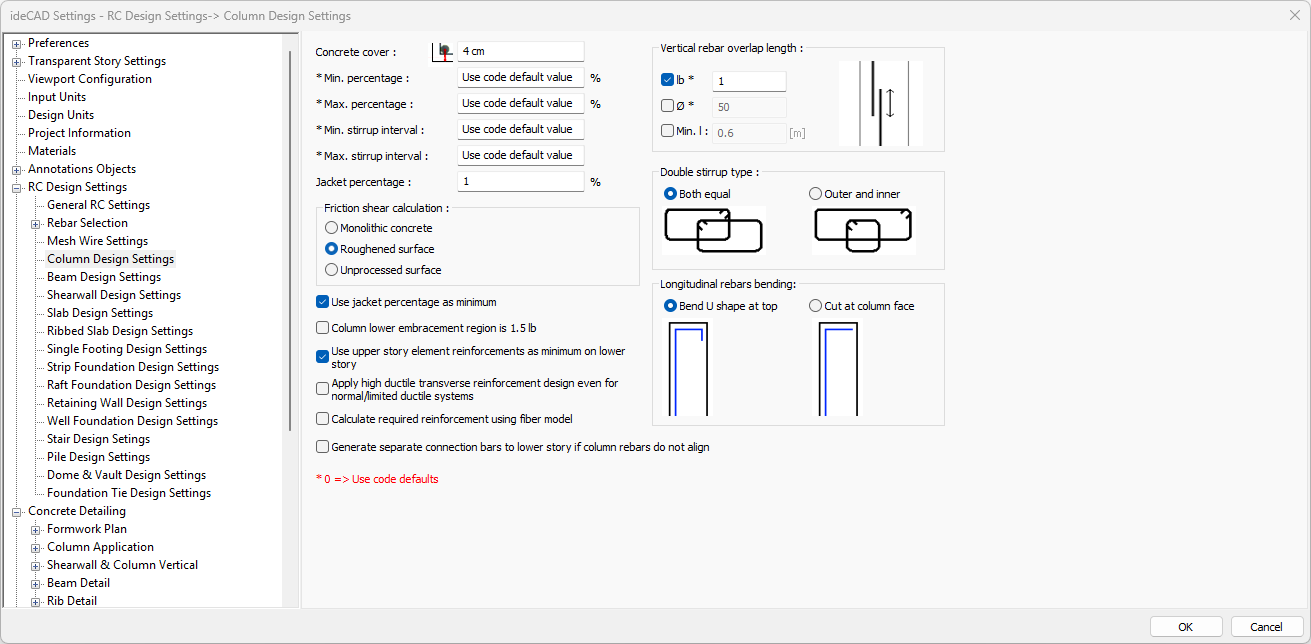Select Roughened surface radio button

point(331,249)
